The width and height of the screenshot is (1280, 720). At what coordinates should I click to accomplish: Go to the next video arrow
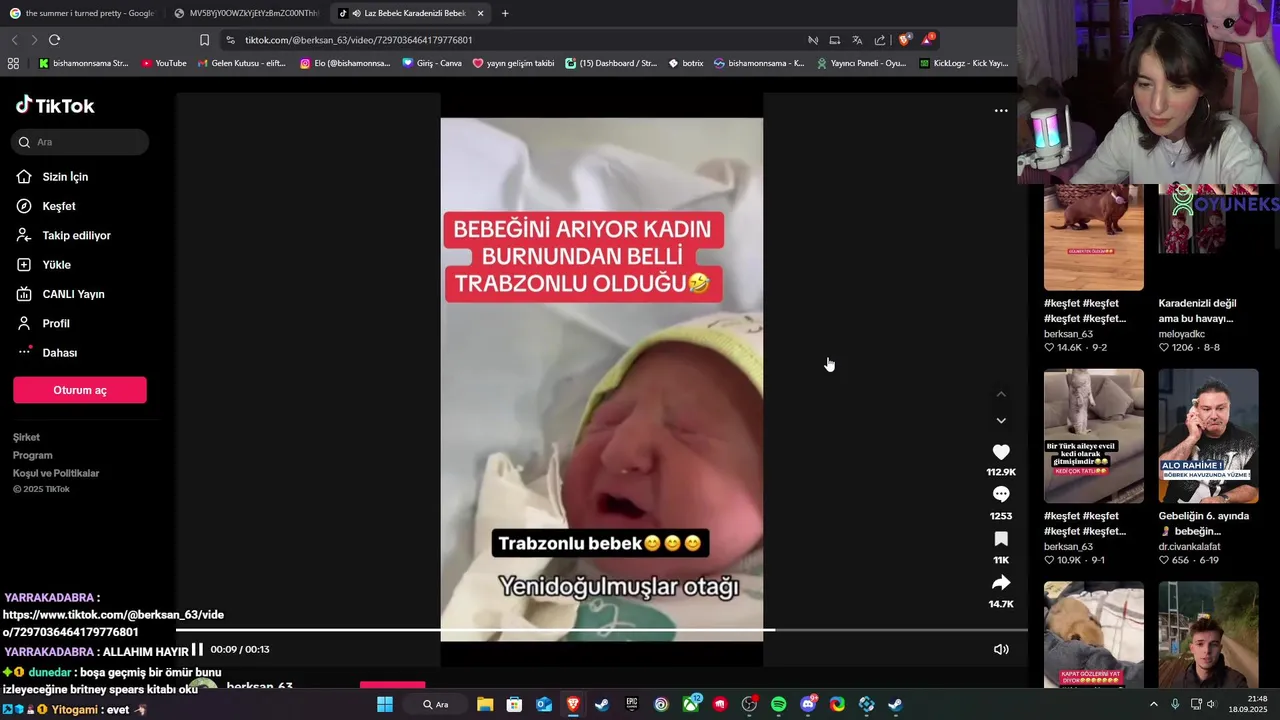1001,421
